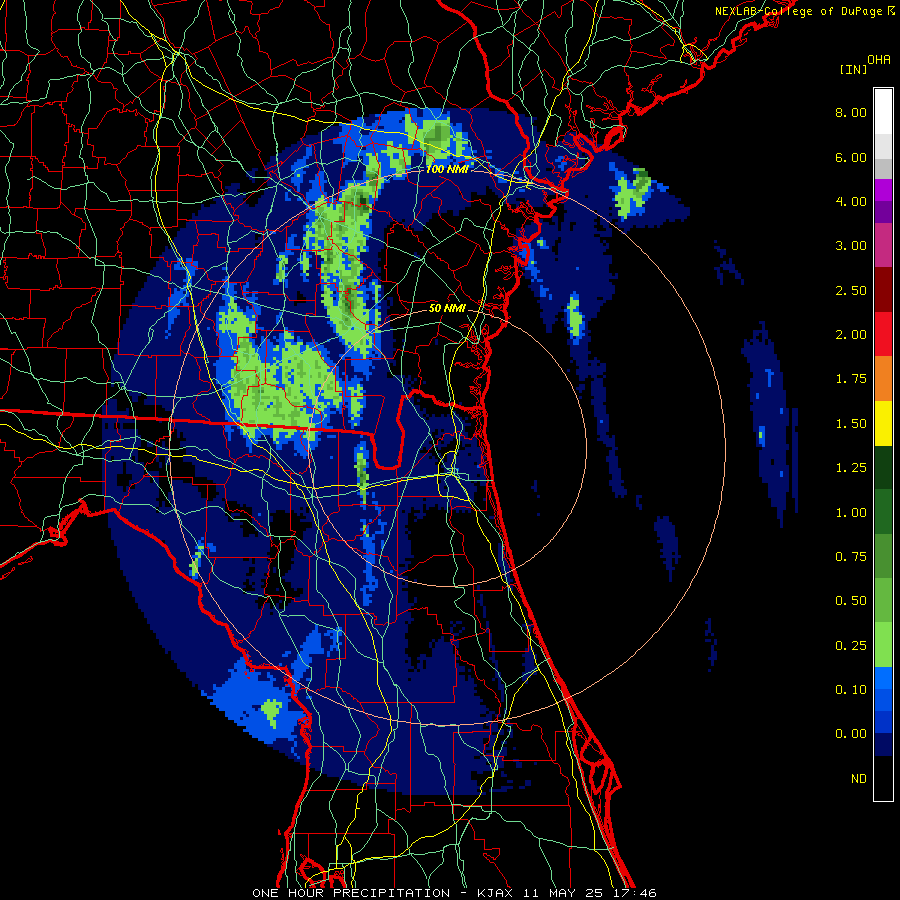Click the ND legend label
The image size is (900, 900).
(x=859, y=779)
